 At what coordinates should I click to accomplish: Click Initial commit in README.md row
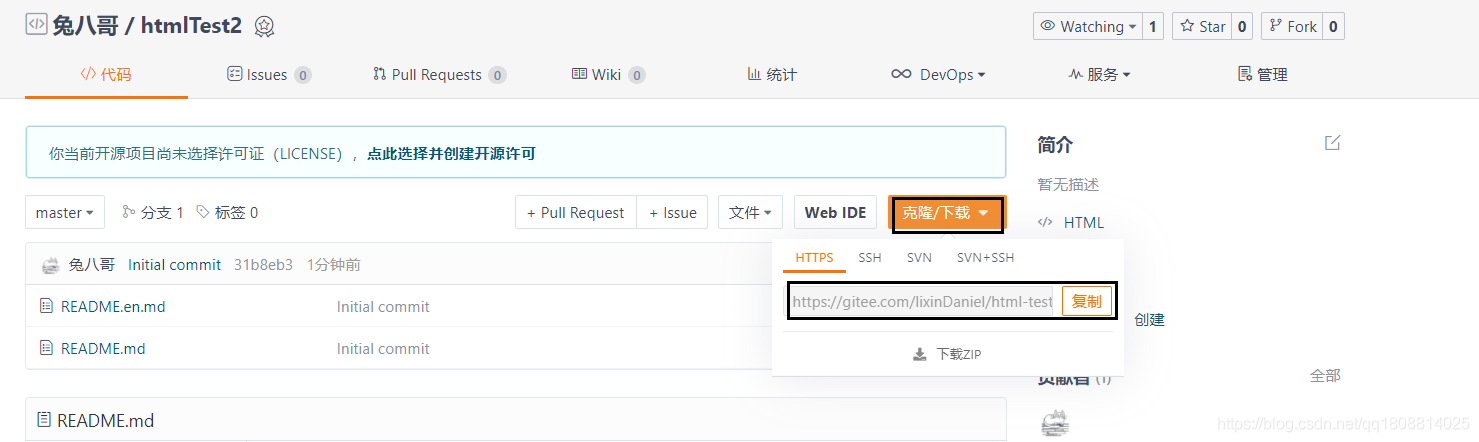coord(383,348)
